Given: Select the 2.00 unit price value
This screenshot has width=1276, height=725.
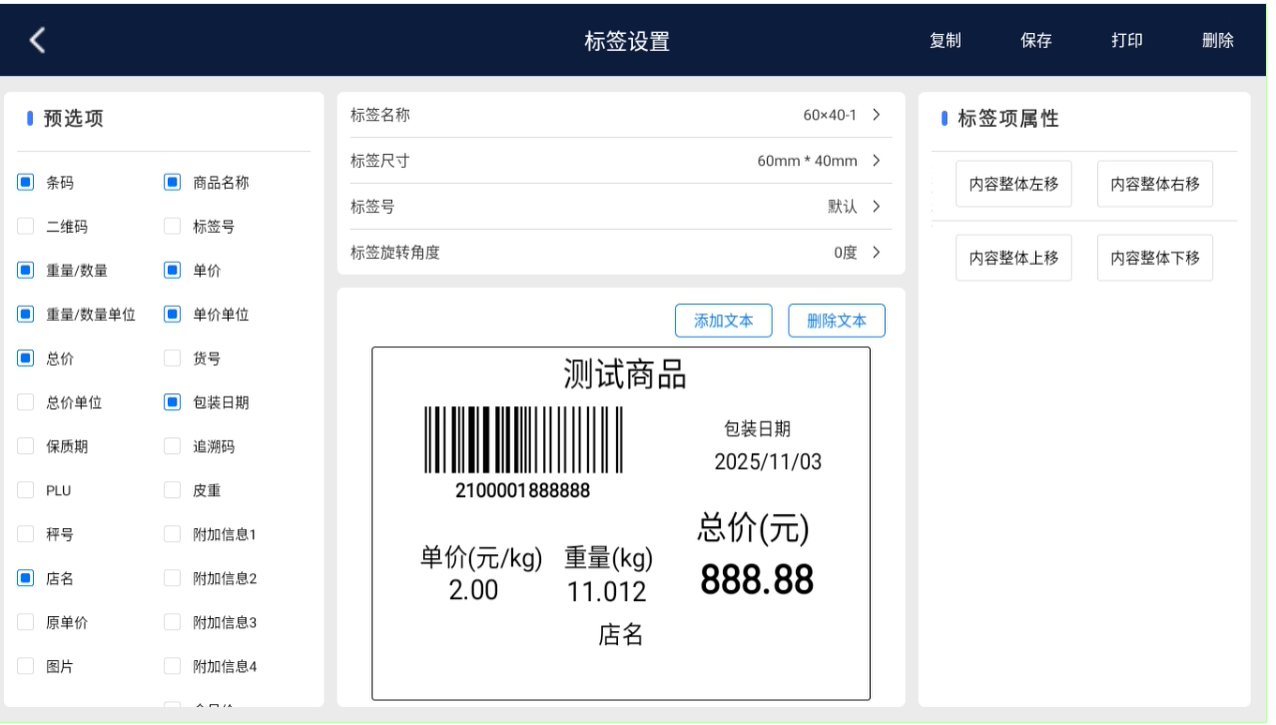Looking at the screenshot, I should pos(473,591).
